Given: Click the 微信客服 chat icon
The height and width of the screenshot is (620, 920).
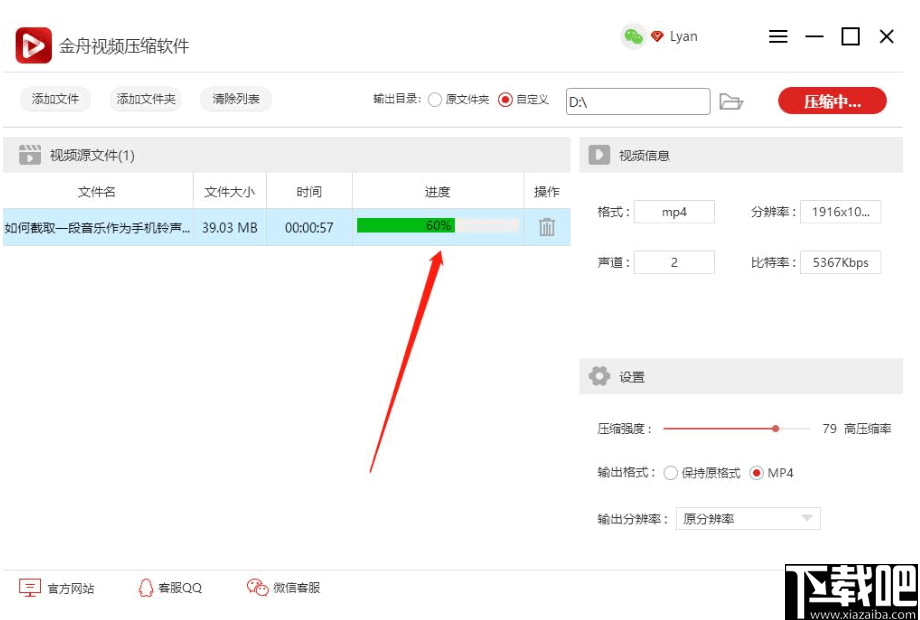Looking at the screenshot, I should pos(258,588).
